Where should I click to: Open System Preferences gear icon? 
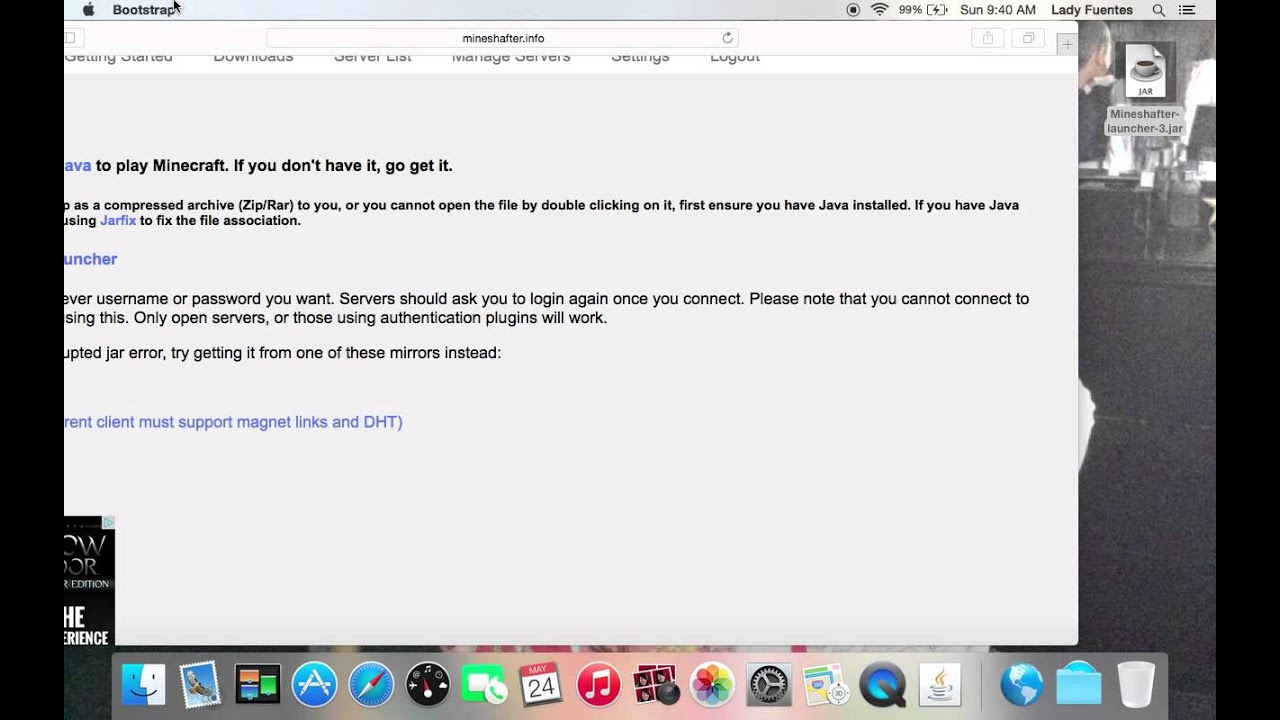coord(769,685)
